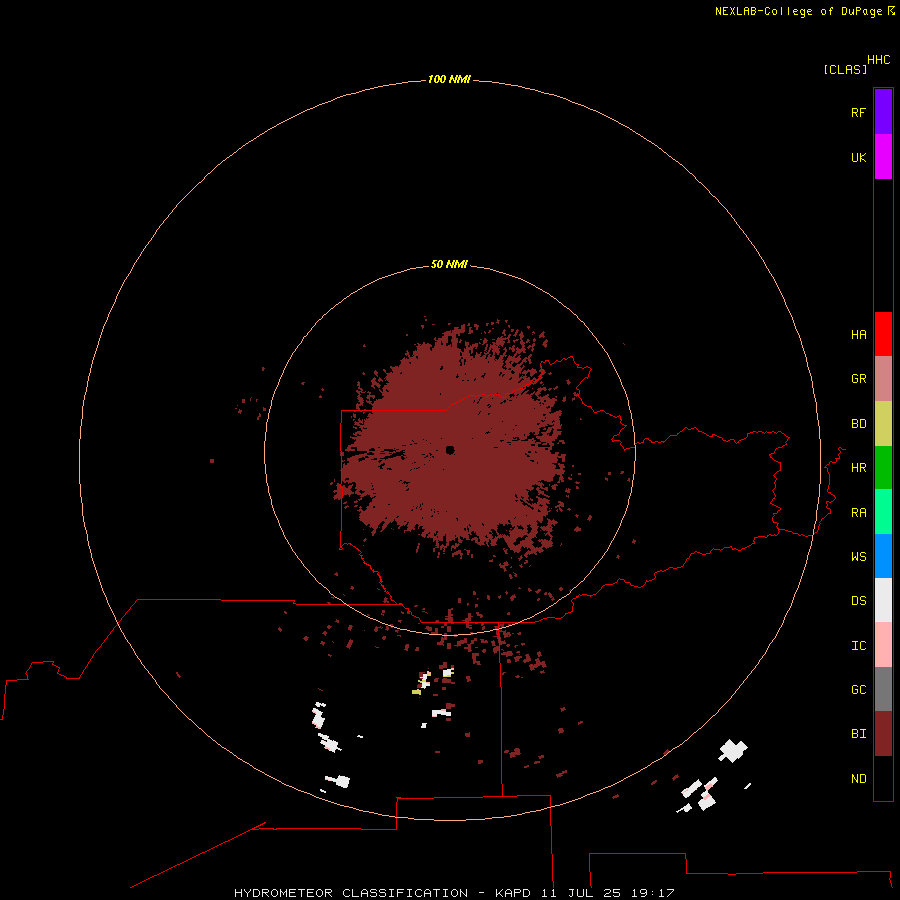Click the ND legend label
The image size is (900, 900).
[x=858, y=779]
